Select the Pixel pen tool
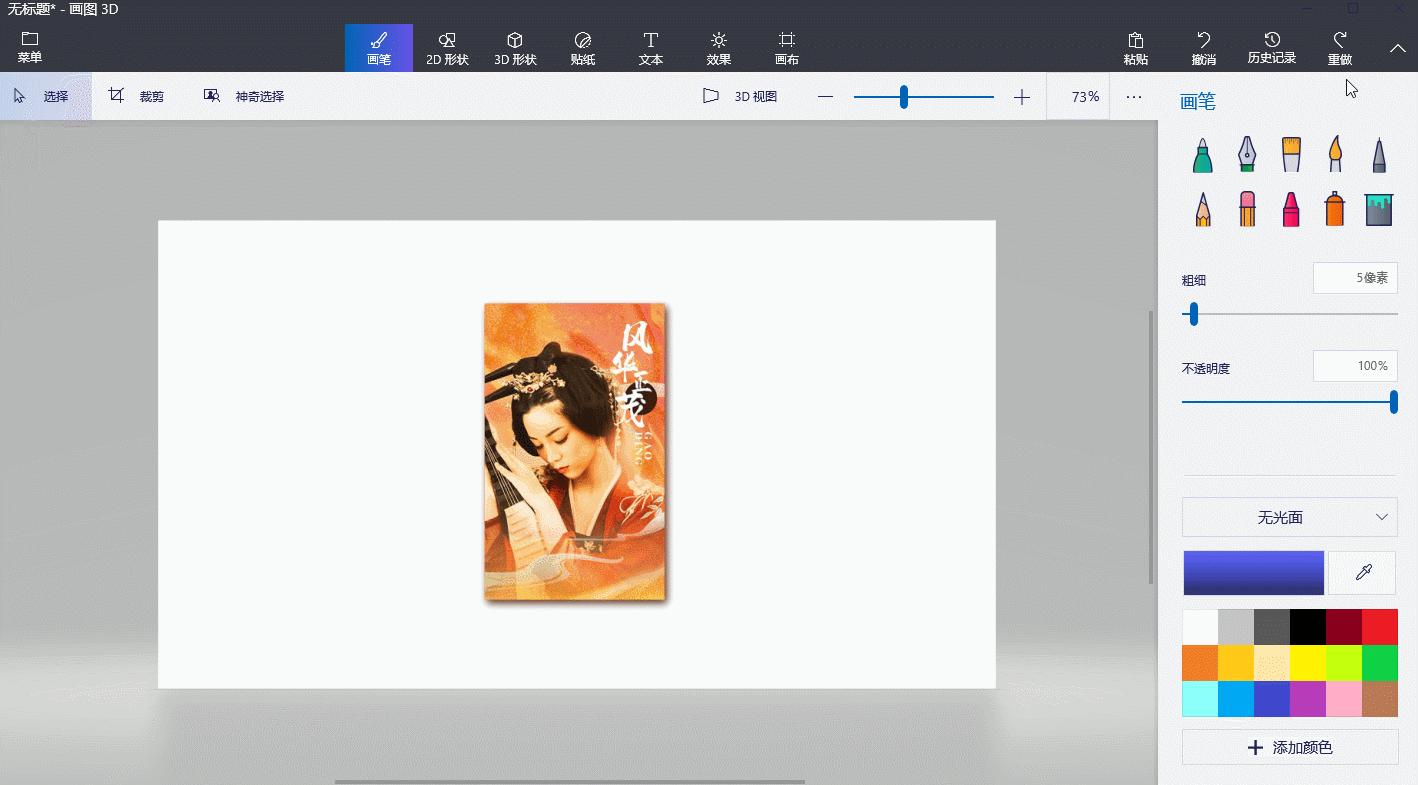The width and height of the screenshot is (1418, 785). click(1379, 155)
